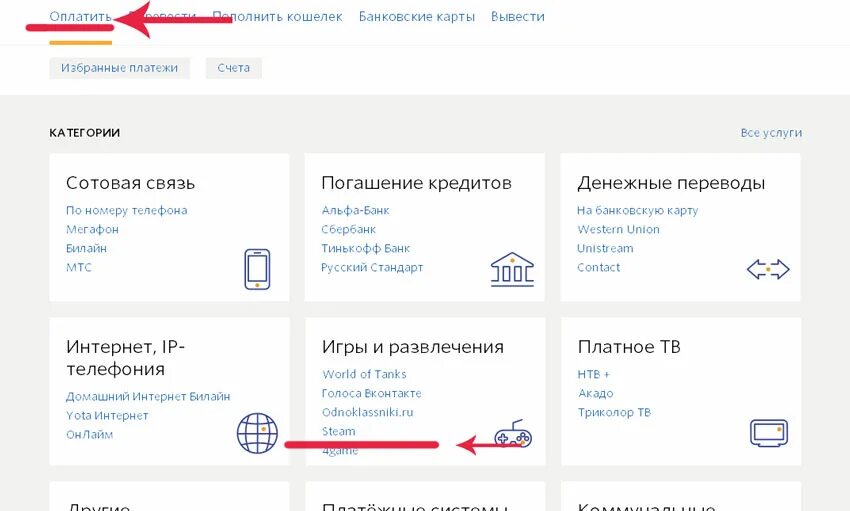The height and width of the screenshot is (511, 850).
Task: Click the gamepad icon in Игры card
Action: click(513, 434)
